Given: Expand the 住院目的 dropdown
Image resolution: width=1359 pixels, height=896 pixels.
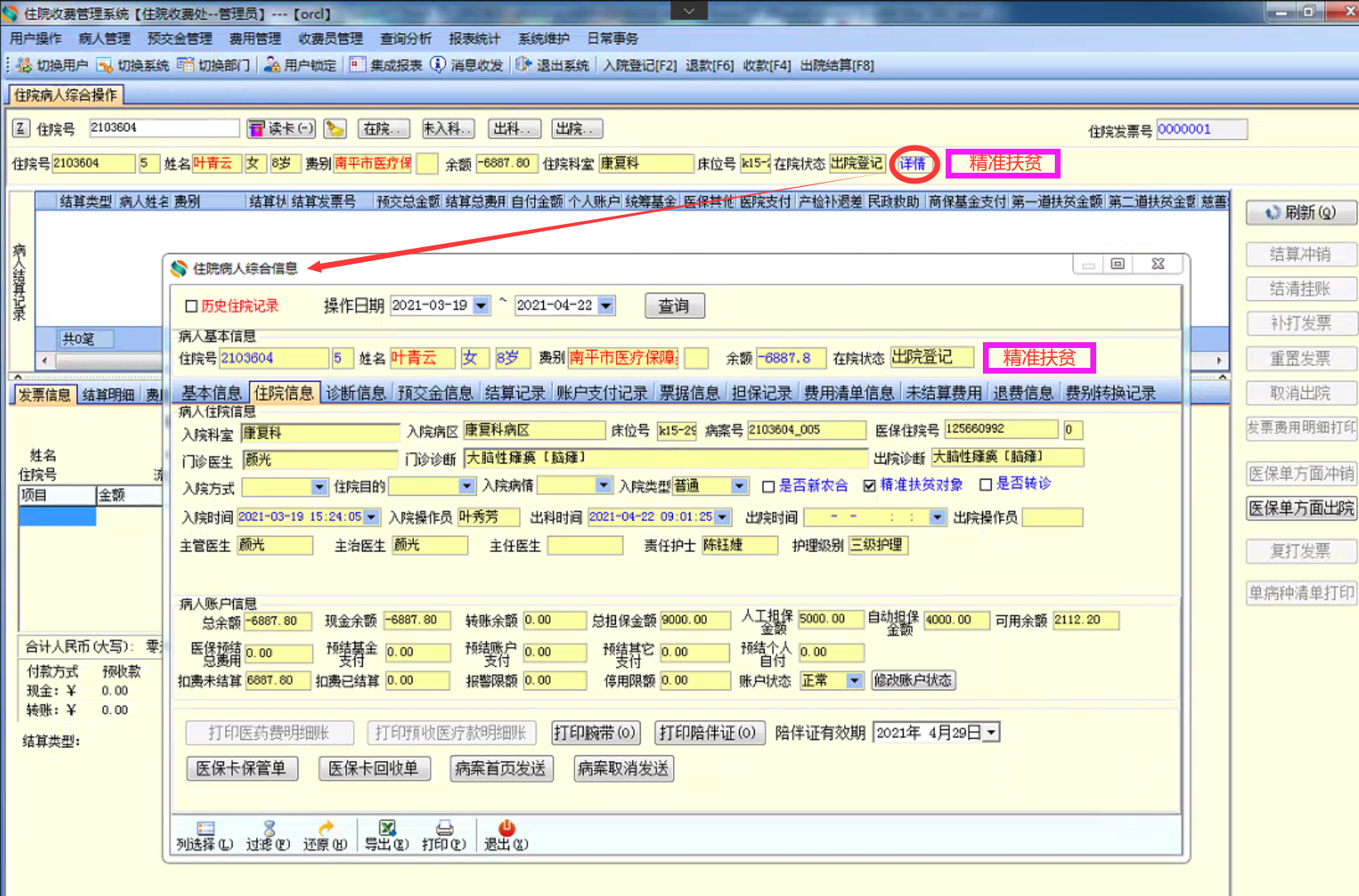Looking at the screenshot, I should coord(467,486).
